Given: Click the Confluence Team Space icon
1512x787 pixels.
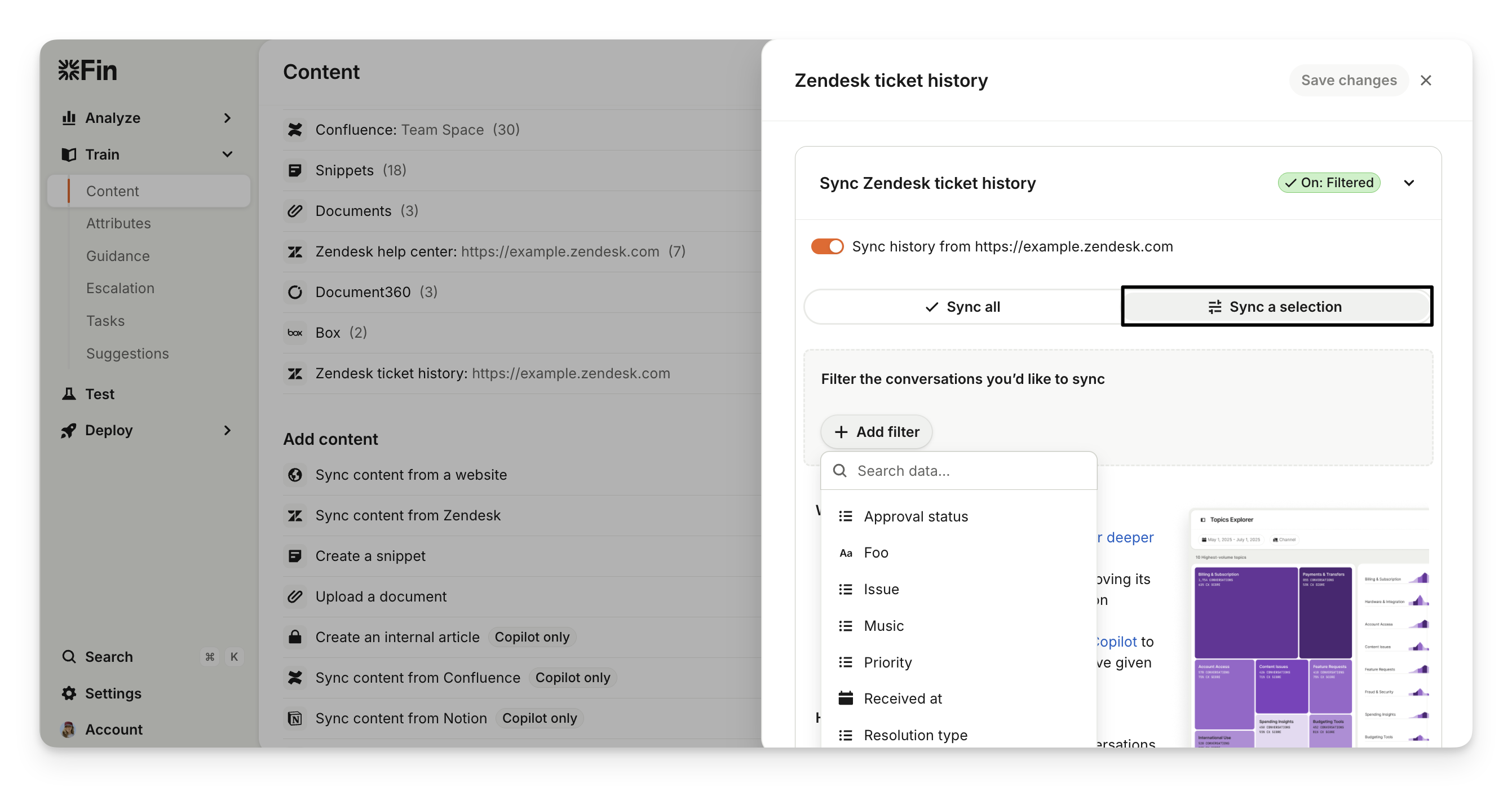Looking at the screenshot, I should pyautogui.click(x=295, y=130).
